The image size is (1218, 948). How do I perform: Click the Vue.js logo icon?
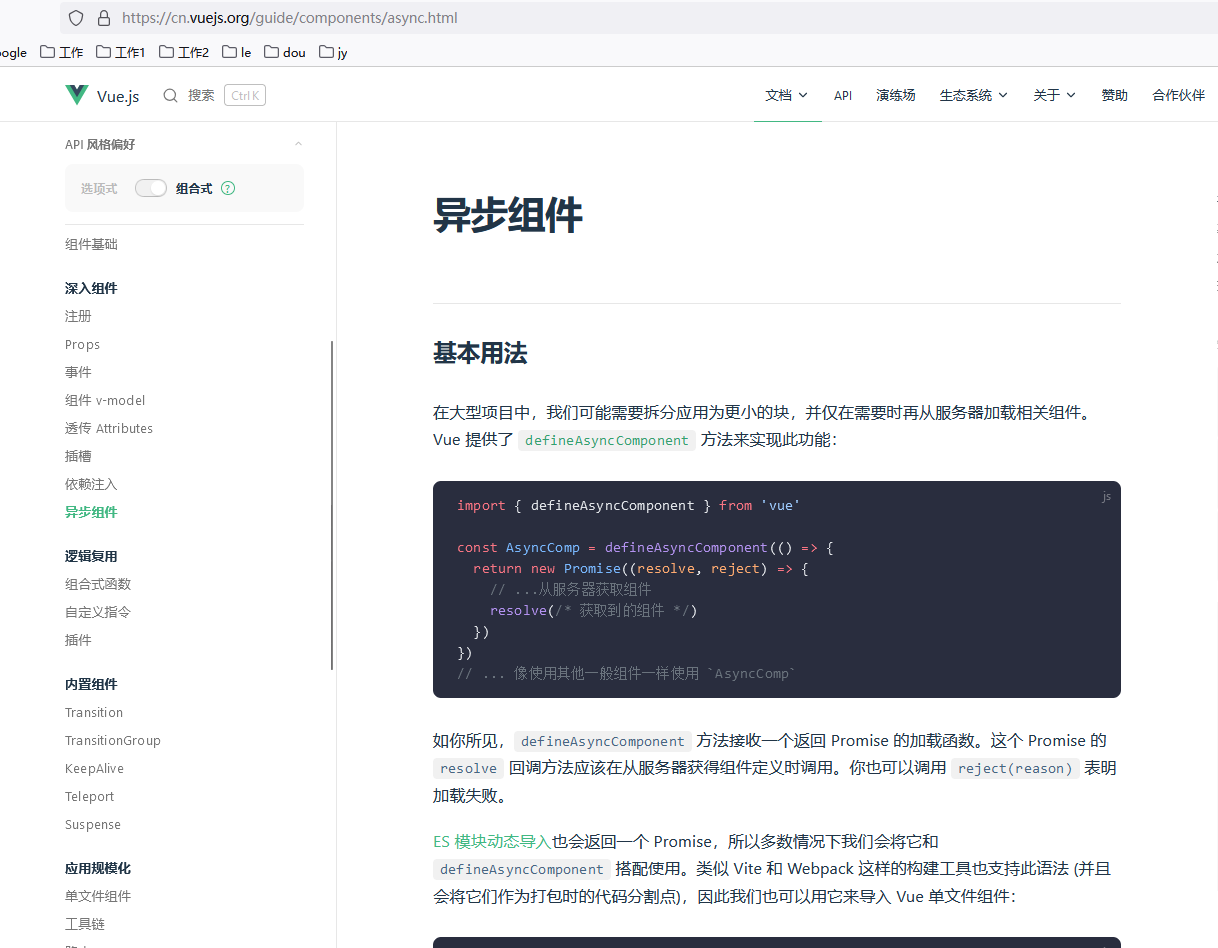77,95
